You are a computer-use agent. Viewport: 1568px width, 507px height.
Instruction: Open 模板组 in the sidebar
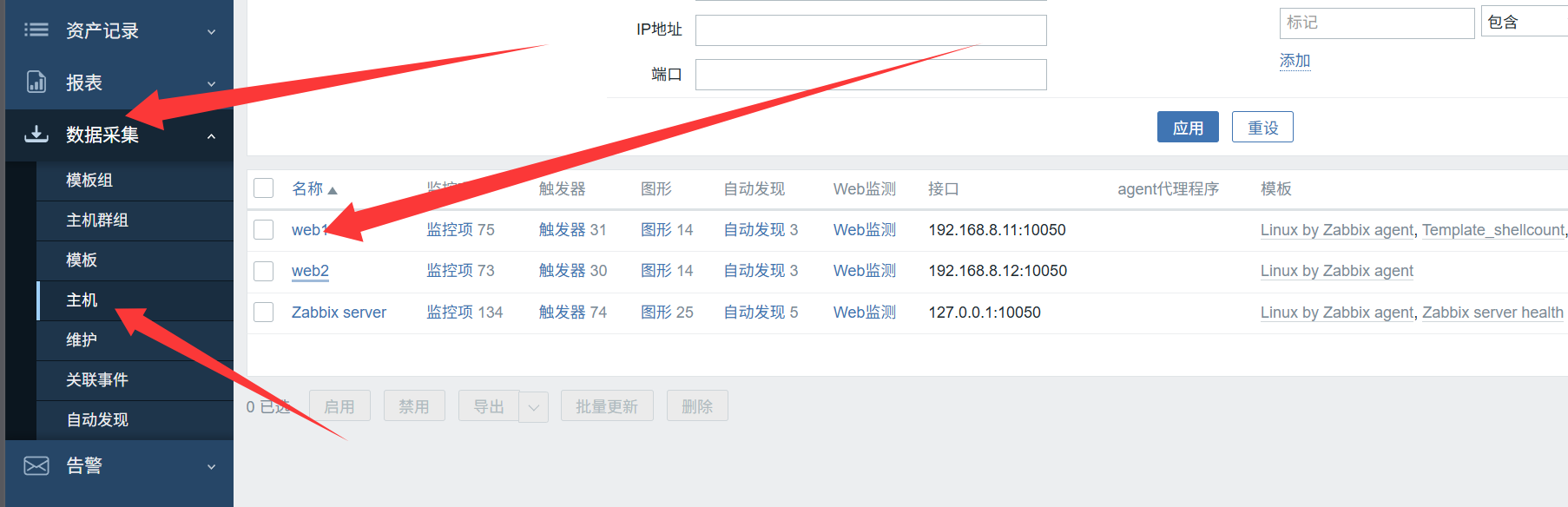point(89,180)
